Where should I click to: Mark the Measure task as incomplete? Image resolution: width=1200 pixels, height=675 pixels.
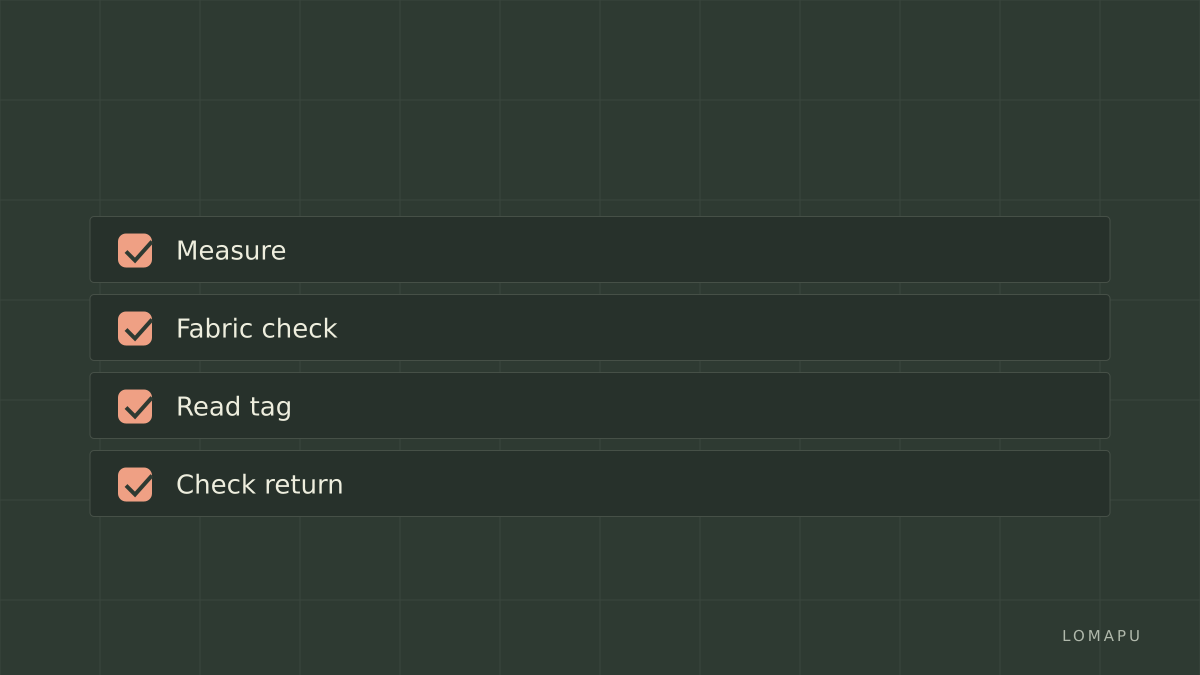point(135,250)
